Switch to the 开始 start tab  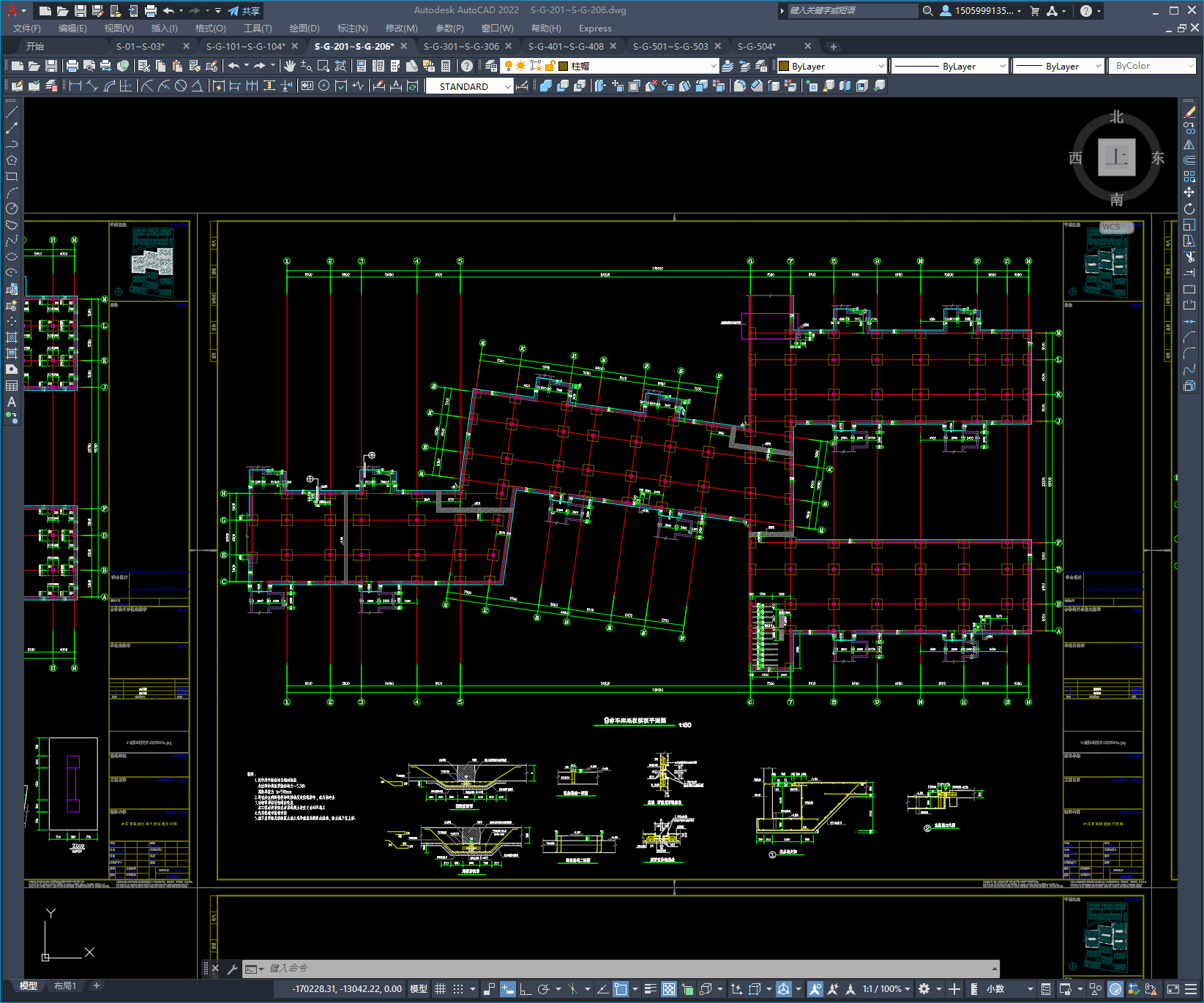[x=35, y=46]
